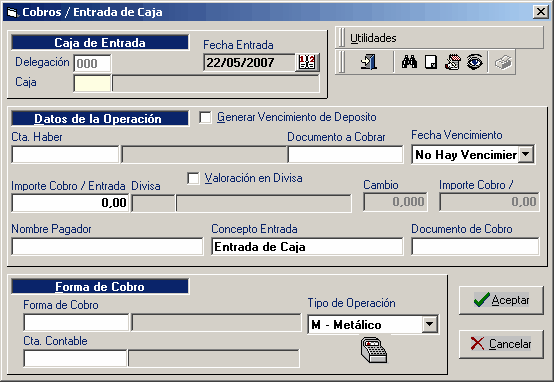Toggle Valoración en Divisa checkbox
Screen dimensions: 554x382
(x=193, y=178)
